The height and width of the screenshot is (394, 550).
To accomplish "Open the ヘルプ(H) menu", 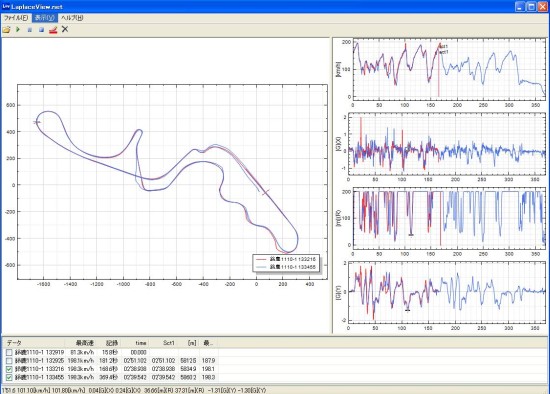I will [72, 18].
